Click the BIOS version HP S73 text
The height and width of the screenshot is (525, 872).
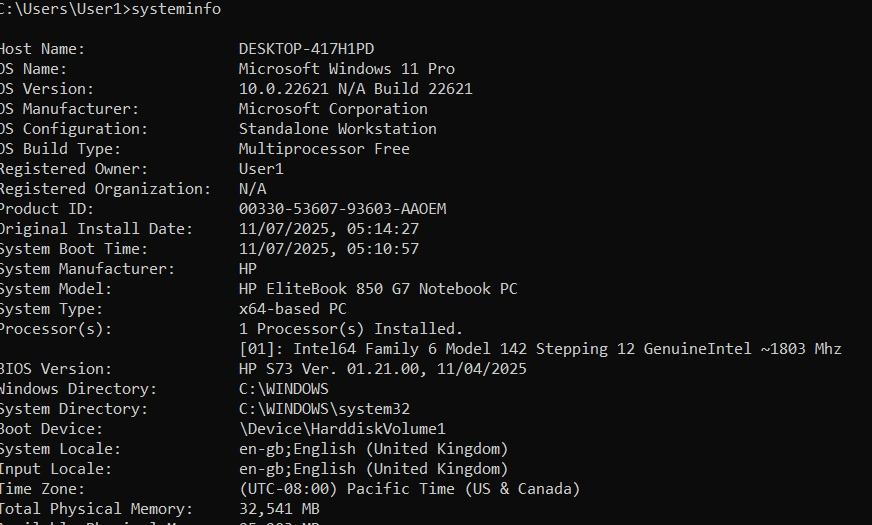point(382,369)
